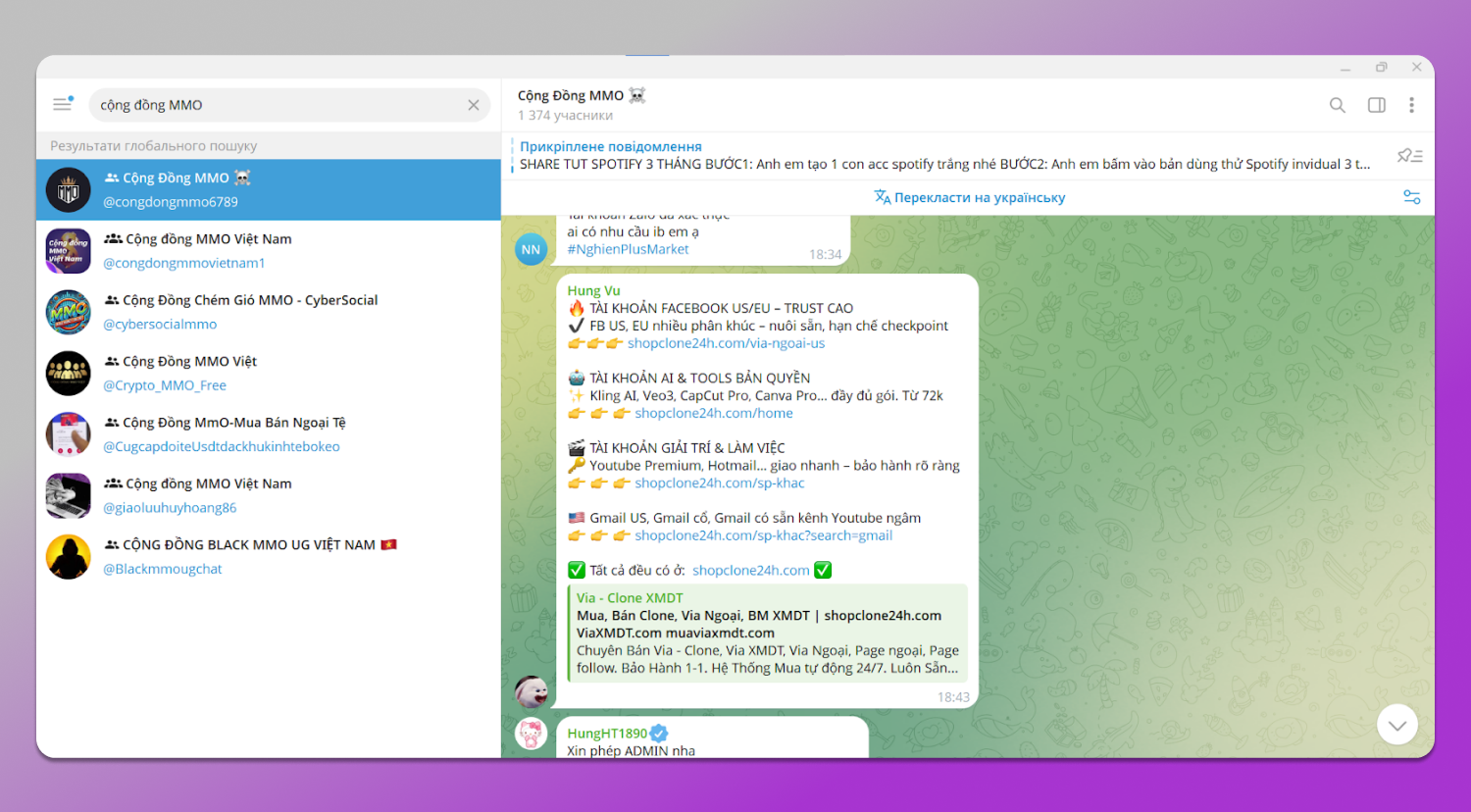This screenshot has height=812, width=1471.
Task: Open search within the current chat
Action: [x=1338, y=105]
